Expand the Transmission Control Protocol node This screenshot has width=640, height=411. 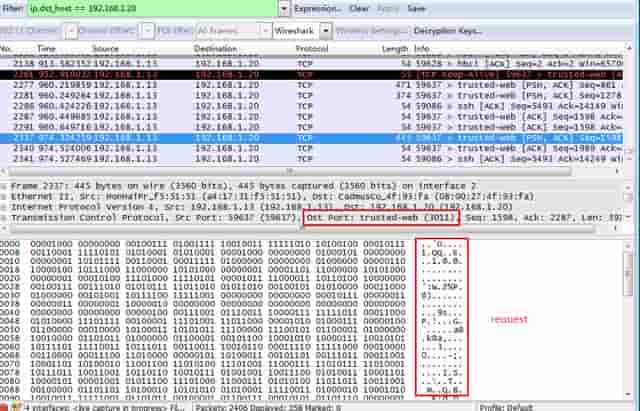click(4, 218)
